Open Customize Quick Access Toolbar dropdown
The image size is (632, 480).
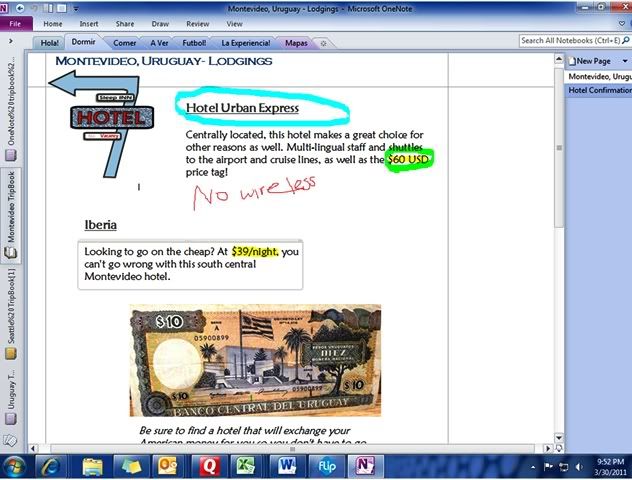(x=76, y=8)
